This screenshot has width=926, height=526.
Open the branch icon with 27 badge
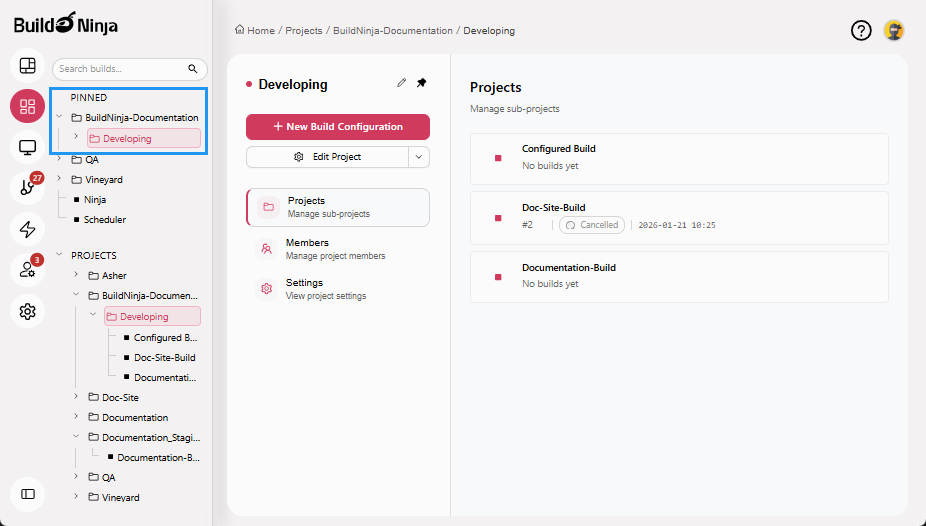pos(28,188)
